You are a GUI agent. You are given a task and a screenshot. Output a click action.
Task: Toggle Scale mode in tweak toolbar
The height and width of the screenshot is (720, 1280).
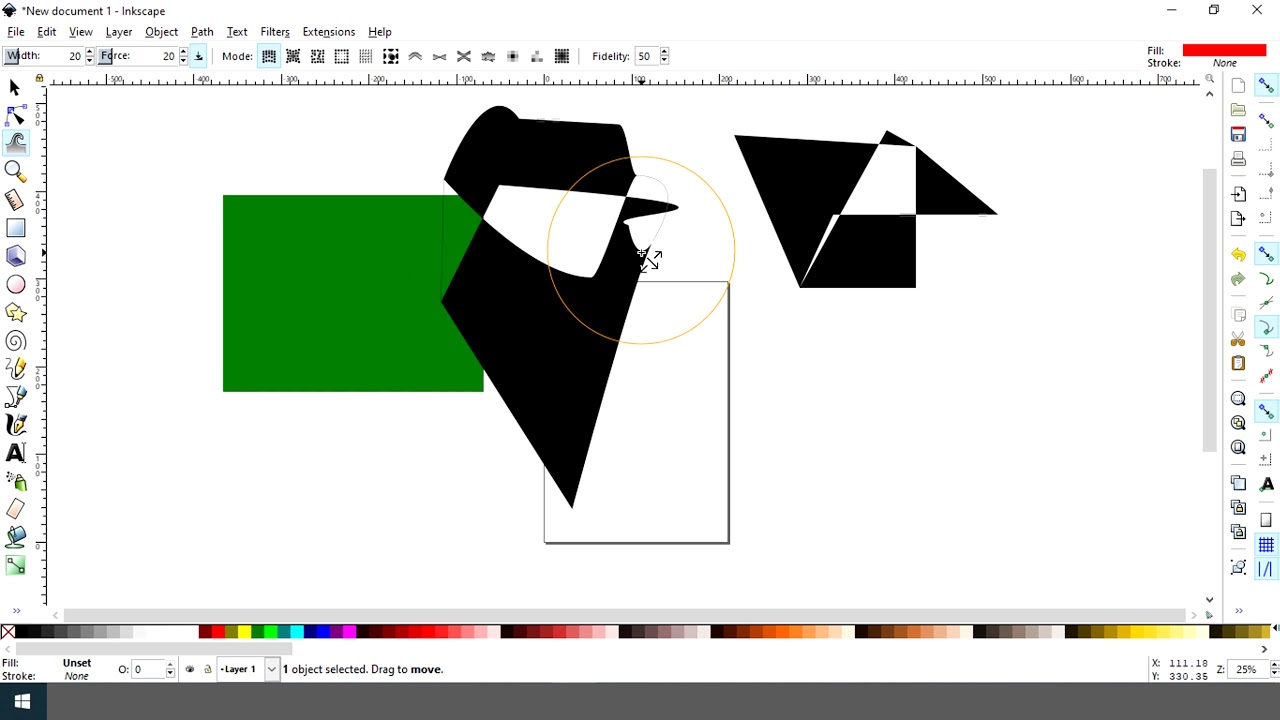click(342, 57)
